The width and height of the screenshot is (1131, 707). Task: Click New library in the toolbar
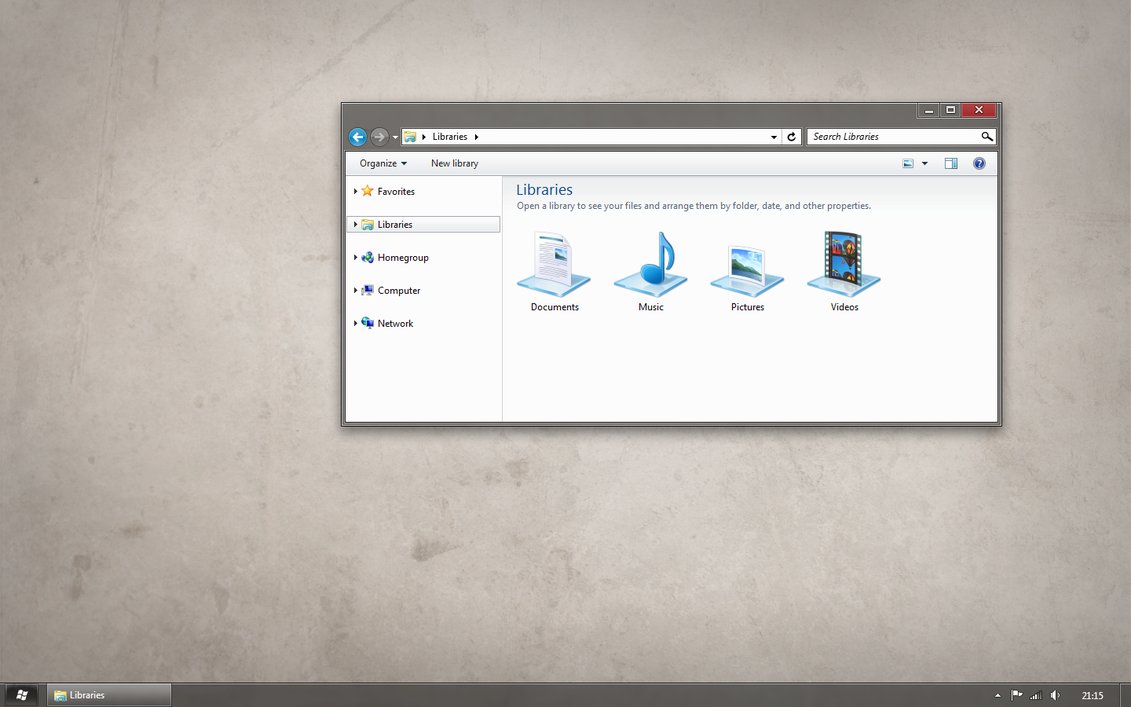click(454, 163)
